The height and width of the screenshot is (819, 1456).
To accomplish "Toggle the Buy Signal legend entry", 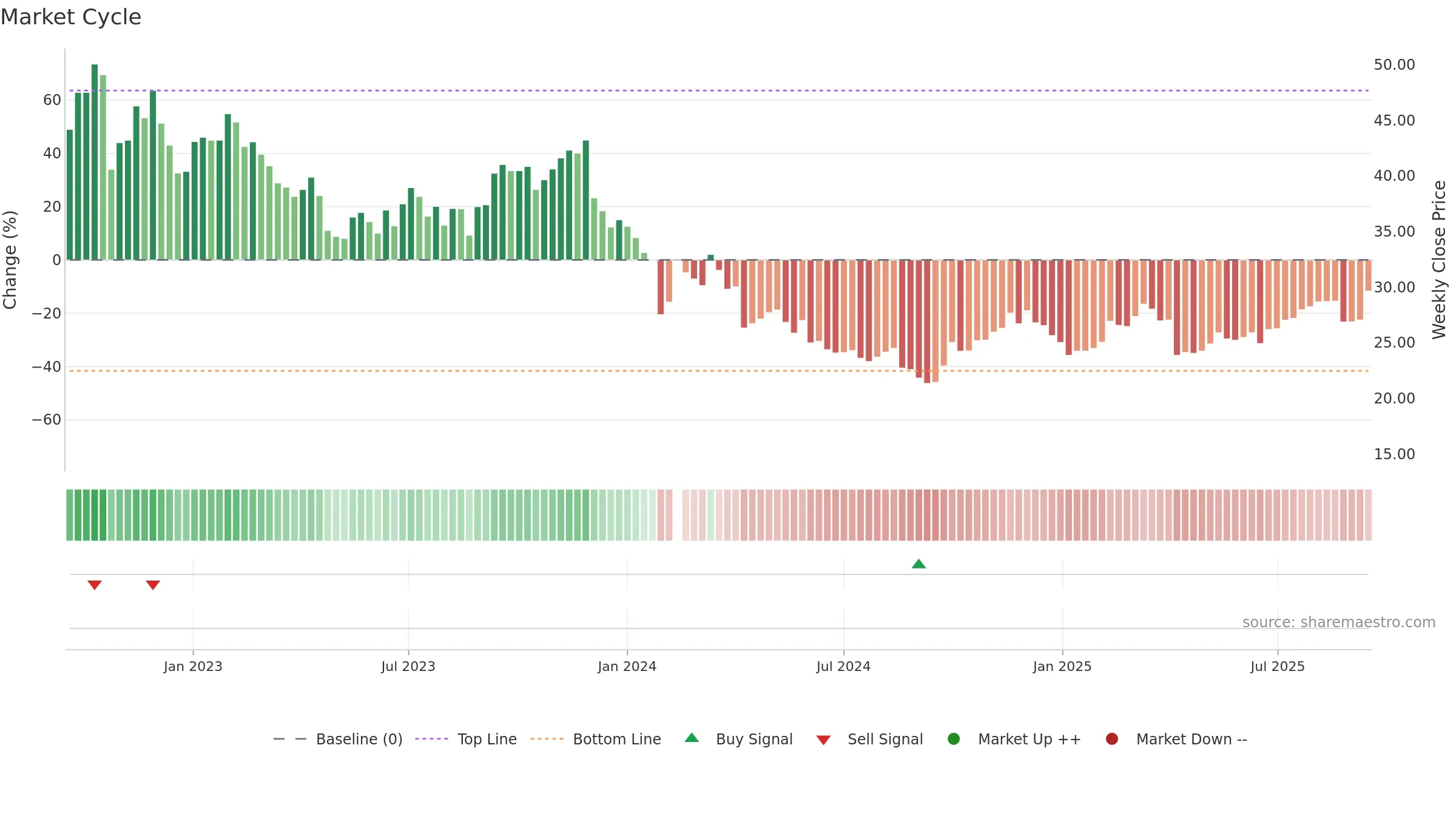I will click(738, 739).
